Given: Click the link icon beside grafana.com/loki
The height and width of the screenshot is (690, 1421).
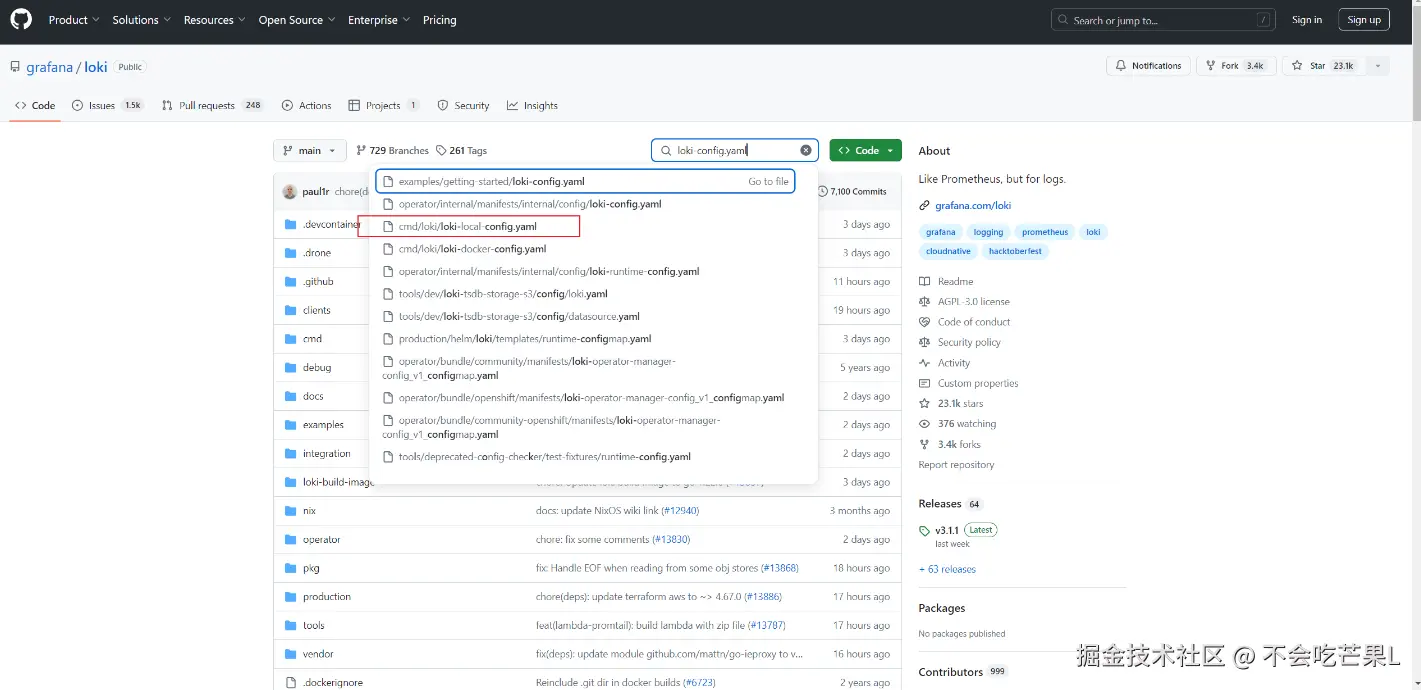Looking at the screenshot, I should (x=925, y=206).
